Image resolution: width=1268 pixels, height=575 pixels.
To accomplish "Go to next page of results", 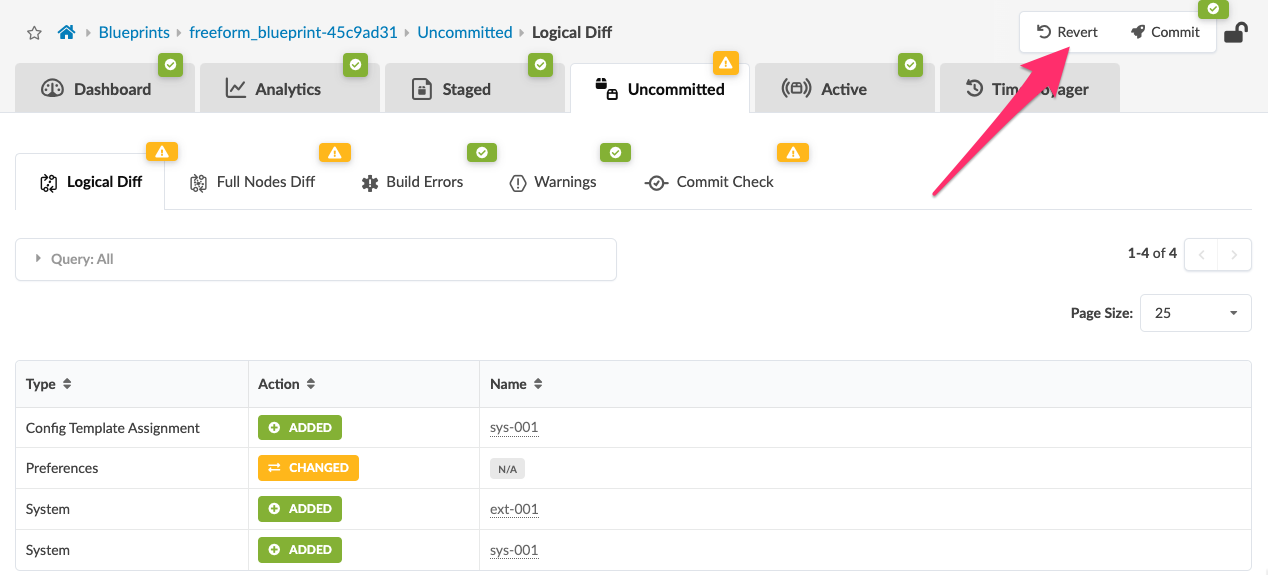I will pos(1235,255).
